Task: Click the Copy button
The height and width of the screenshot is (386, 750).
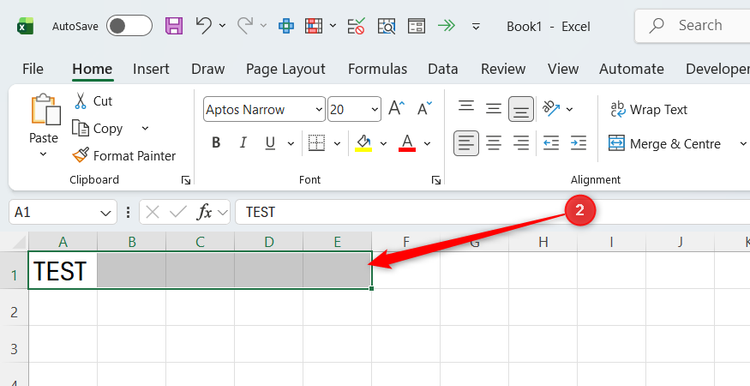Action: [x=98, y=128]
